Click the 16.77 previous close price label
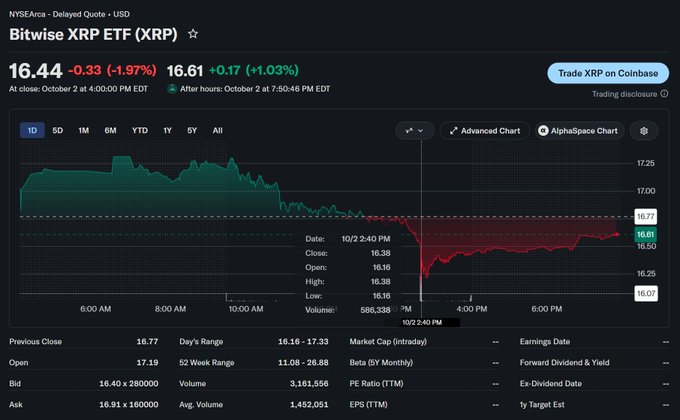This screenshot has width=680, height=420. tap(646, 216)
